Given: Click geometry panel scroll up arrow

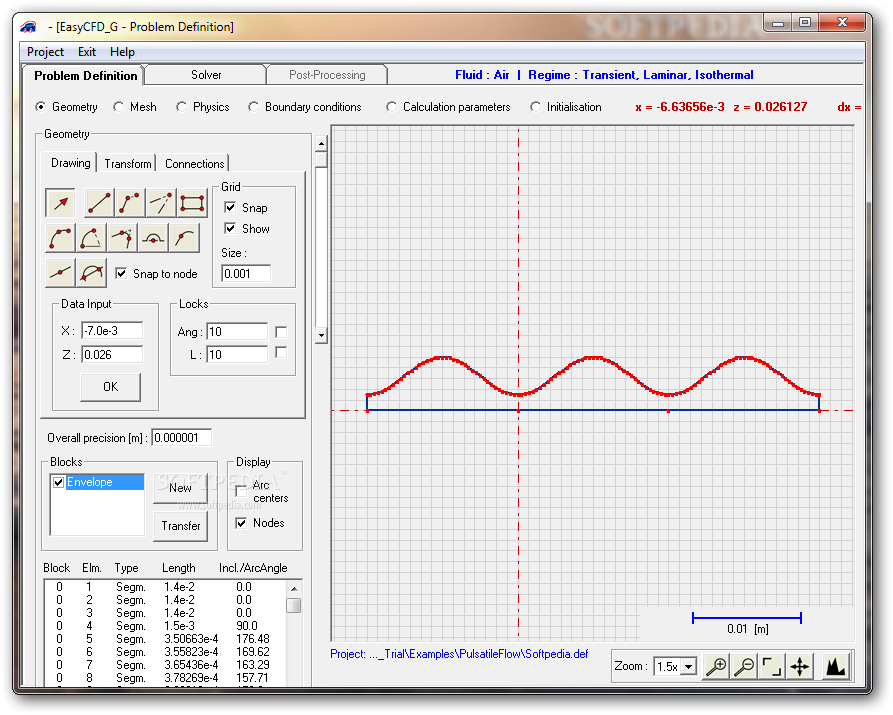Looking at the screenshot, I should (321, 144).
